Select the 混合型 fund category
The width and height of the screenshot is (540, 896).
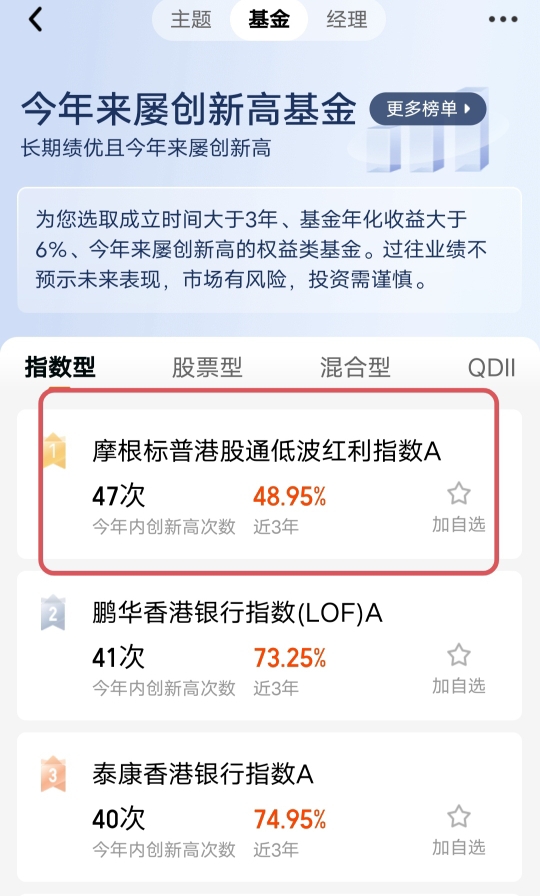point(355,367)
